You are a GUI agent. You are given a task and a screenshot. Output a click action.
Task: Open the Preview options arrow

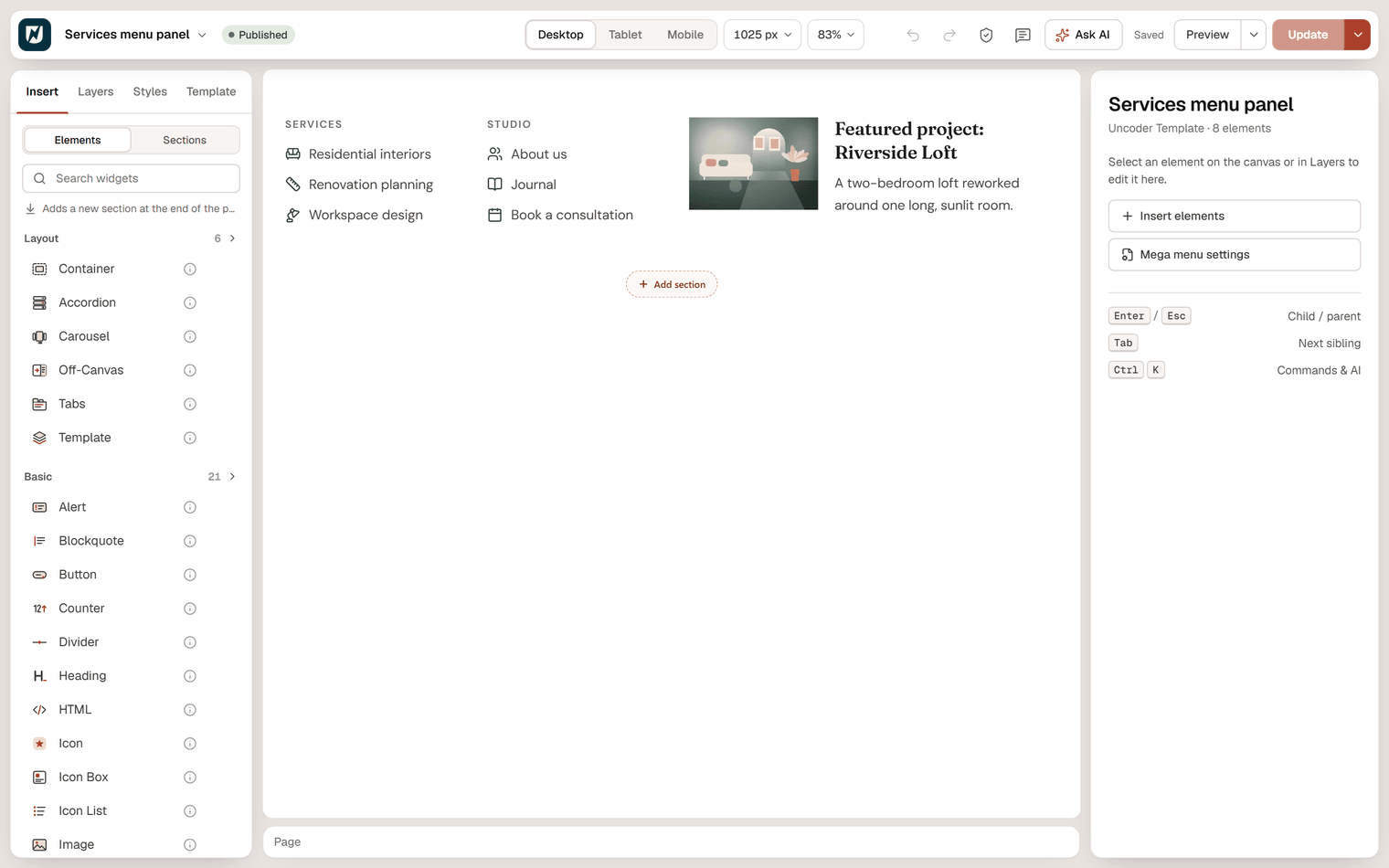click(1254, 35)
